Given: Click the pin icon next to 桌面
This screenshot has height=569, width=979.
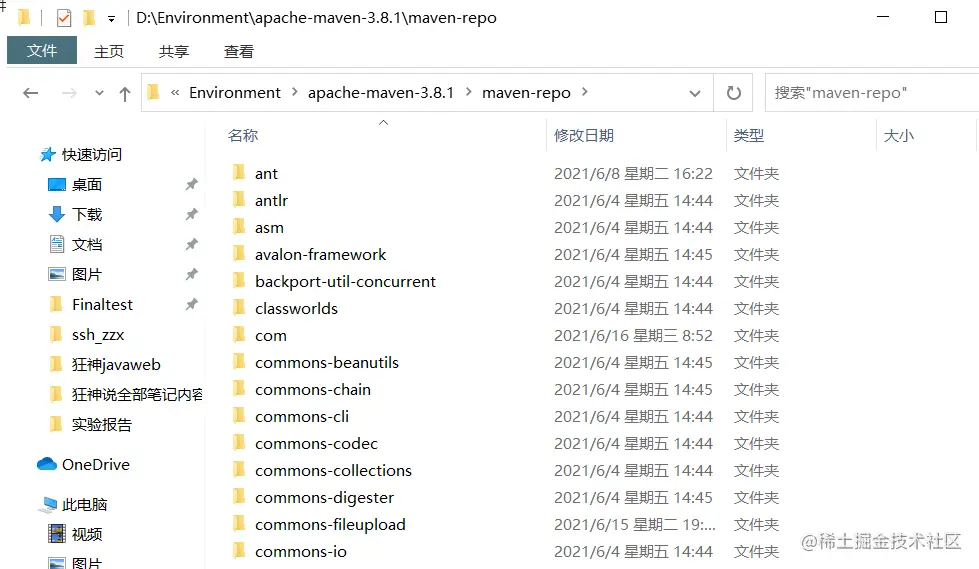Looking at the screenshot, I should point(192,184).
